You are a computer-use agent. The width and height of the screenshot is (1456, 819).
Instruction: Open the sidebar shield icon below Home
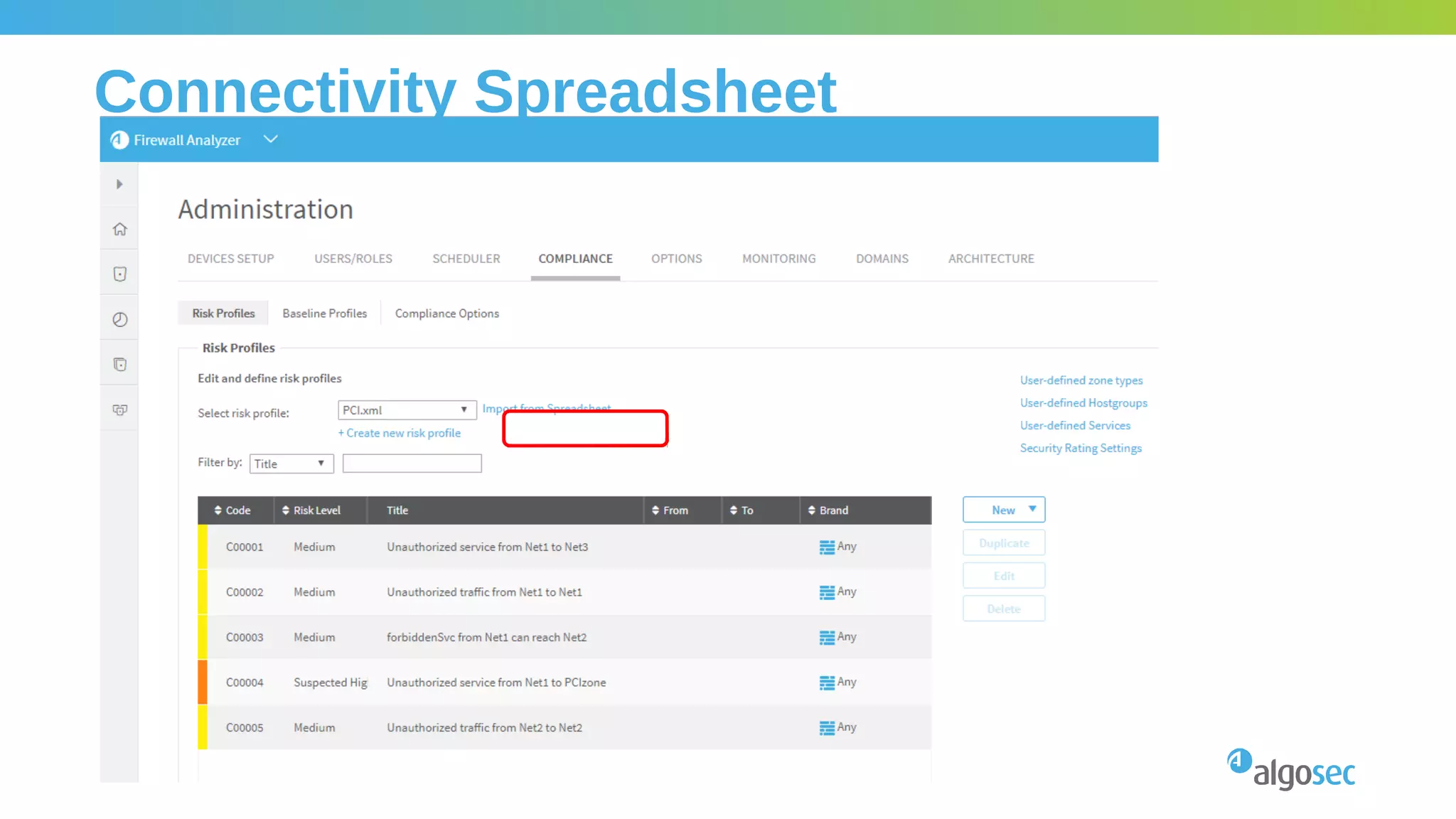click(119, 274)
